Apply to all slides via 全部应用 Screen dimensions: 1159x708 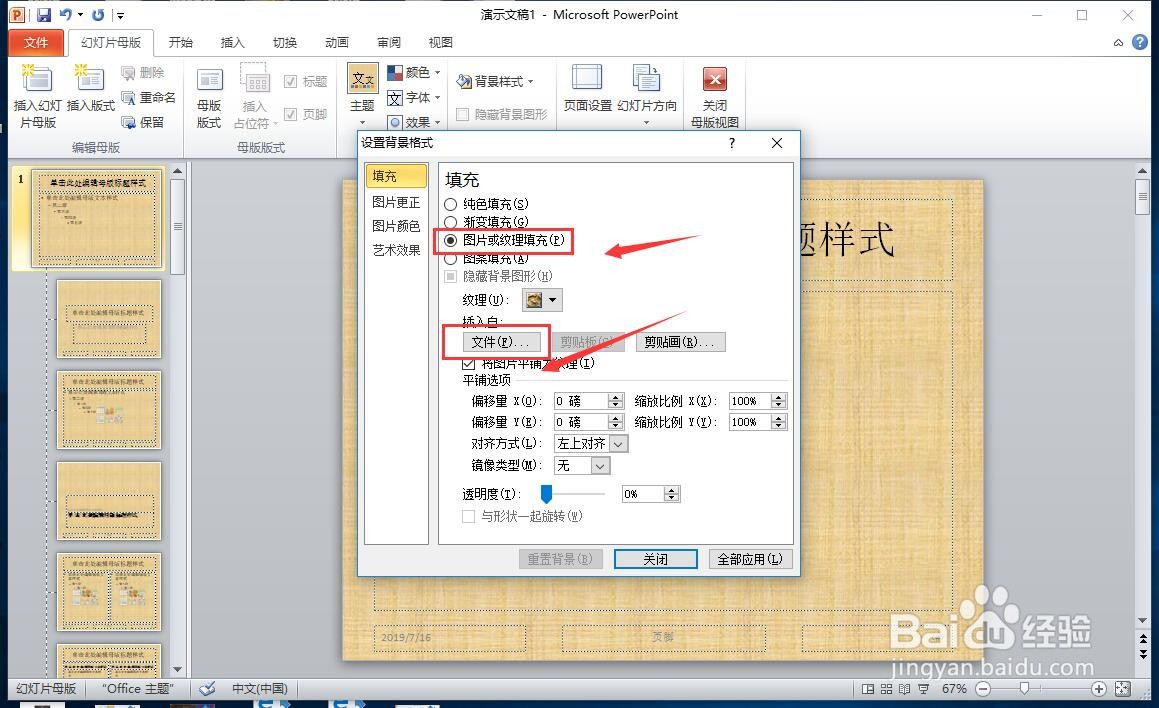[x=751, y=559]
